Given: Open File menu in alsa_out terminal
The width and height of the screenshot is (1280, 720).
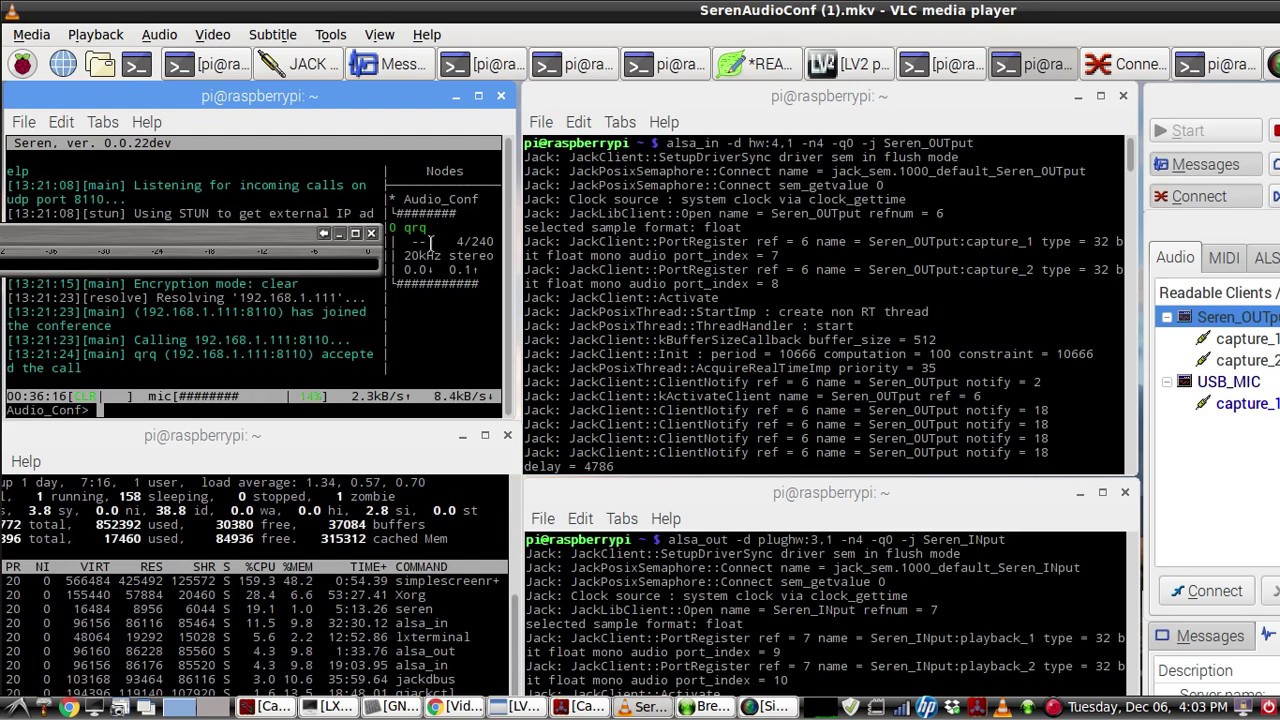Looking at the screenshot, I should [542, 518].
